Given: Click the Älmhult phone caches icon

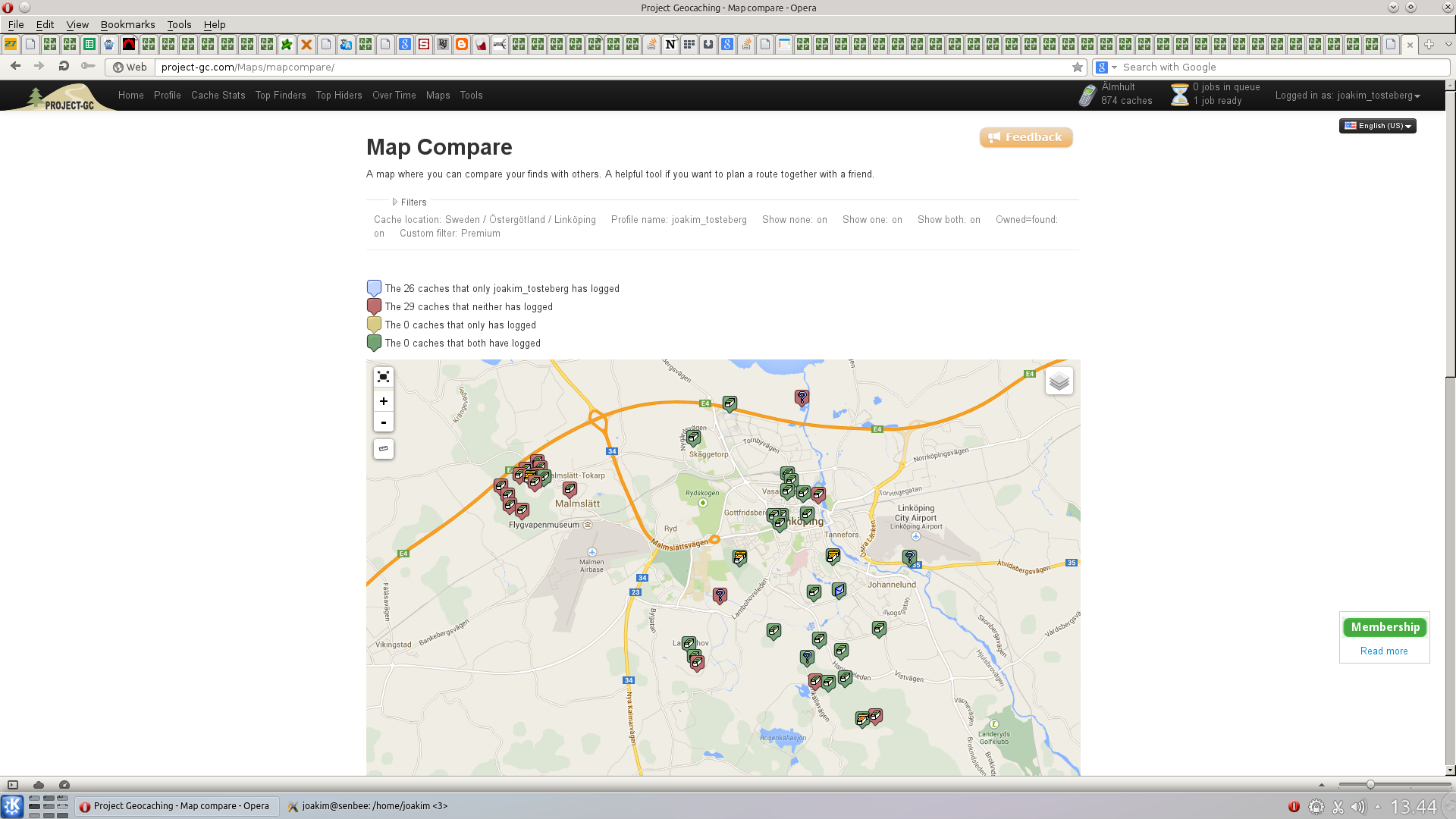Looking at the screenshot, I should tap(1087, 95).
